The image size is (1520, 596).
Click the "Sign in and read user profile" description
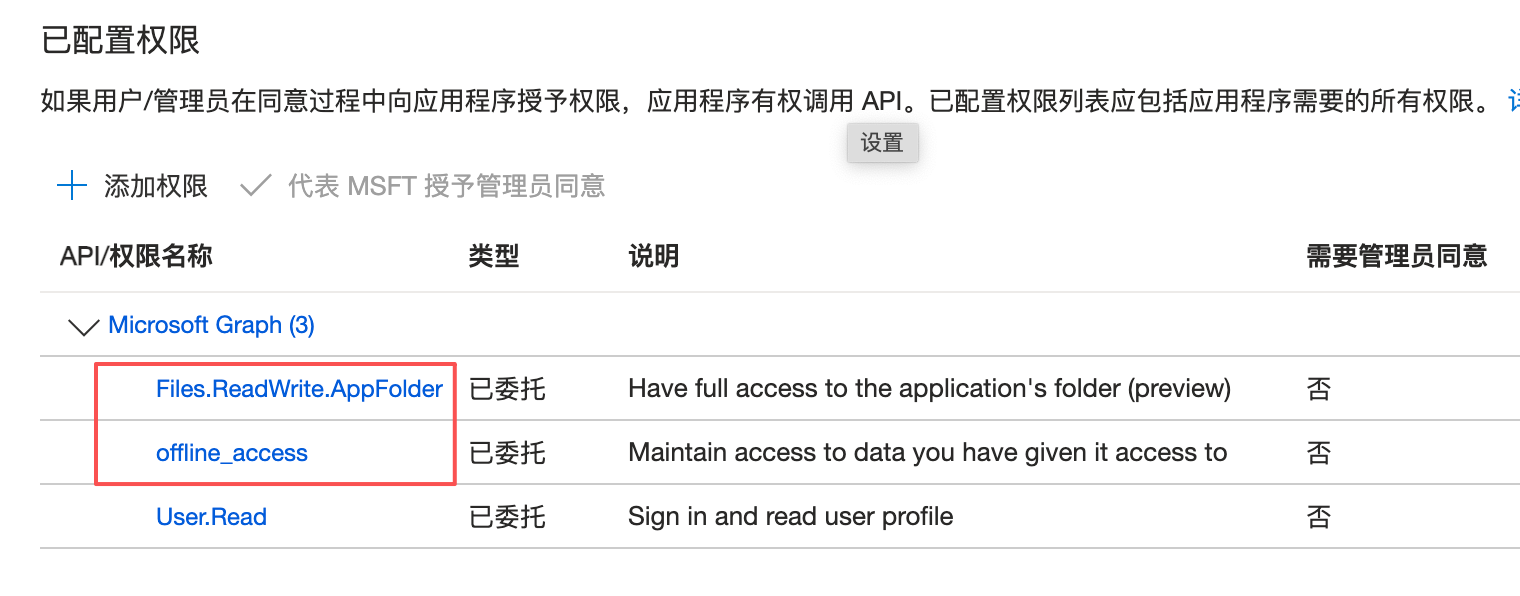pyautogui.click(x=790, y=517)
